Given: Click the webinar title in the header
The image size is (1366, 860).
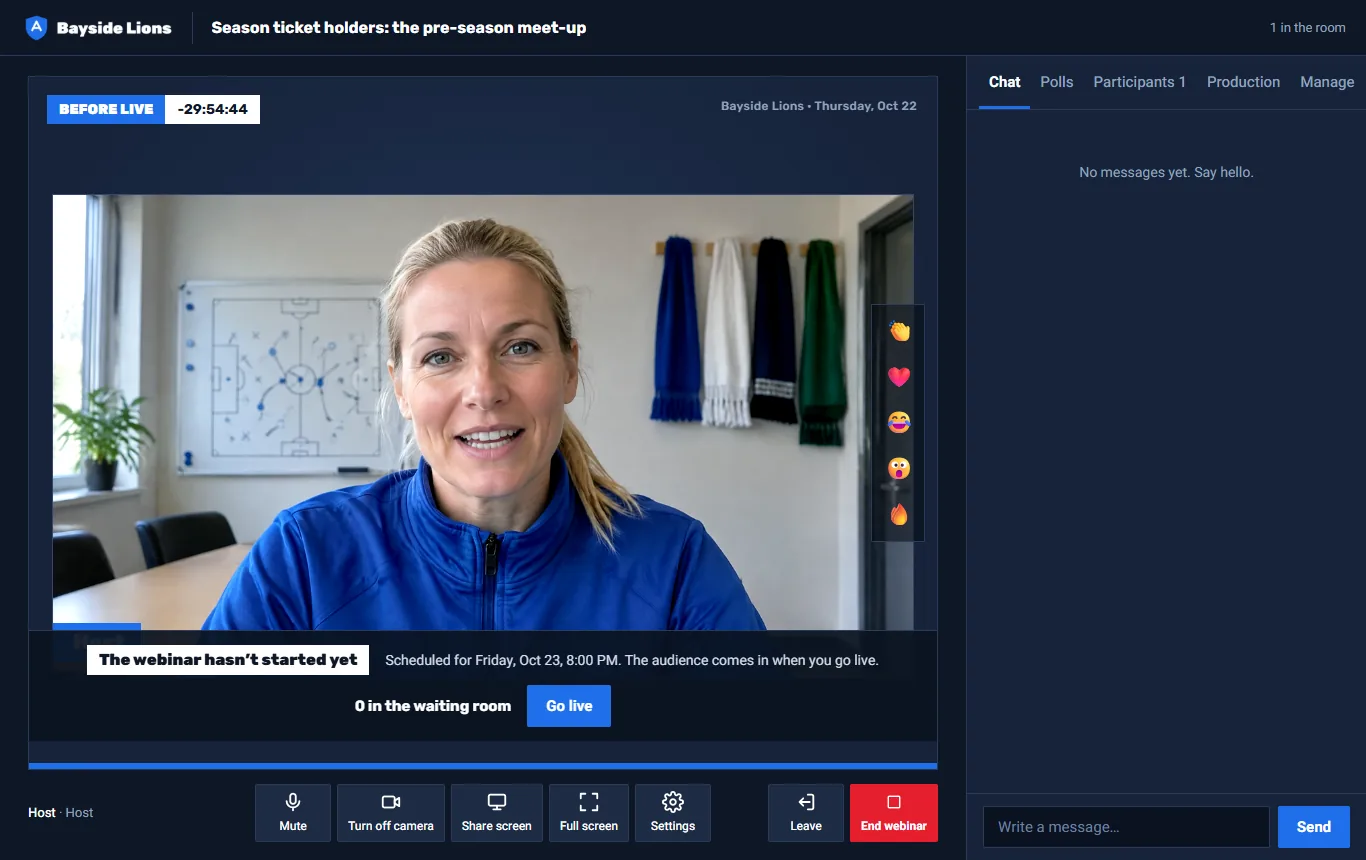Looking at the screenshot, I should point(399,28).
